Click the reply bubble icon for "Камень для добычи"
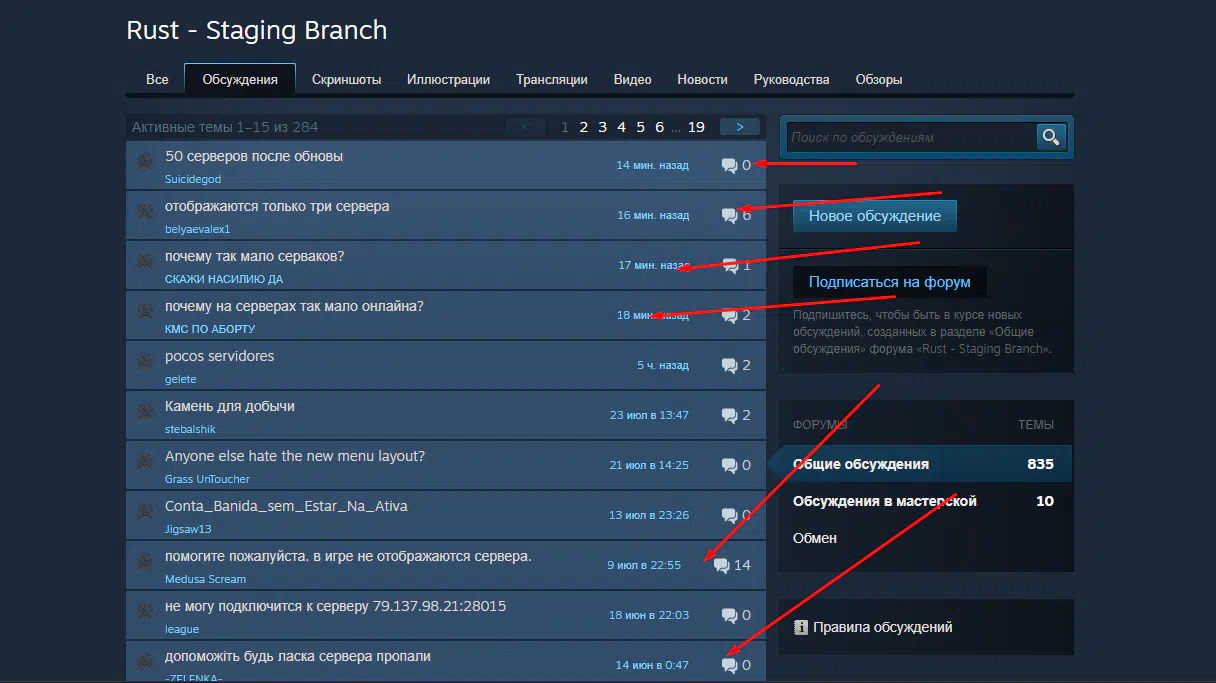The image size is (1216, 683). coord(729,416)
